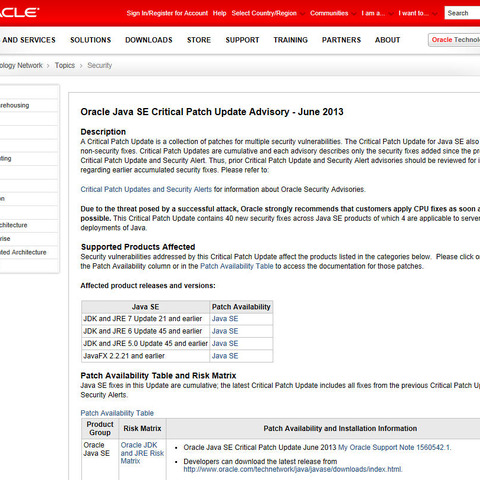The height and width of the screenshot is (480, 480).
Task: Open the Partners menu
Action: pyautogui.click(x=341, y=40)
